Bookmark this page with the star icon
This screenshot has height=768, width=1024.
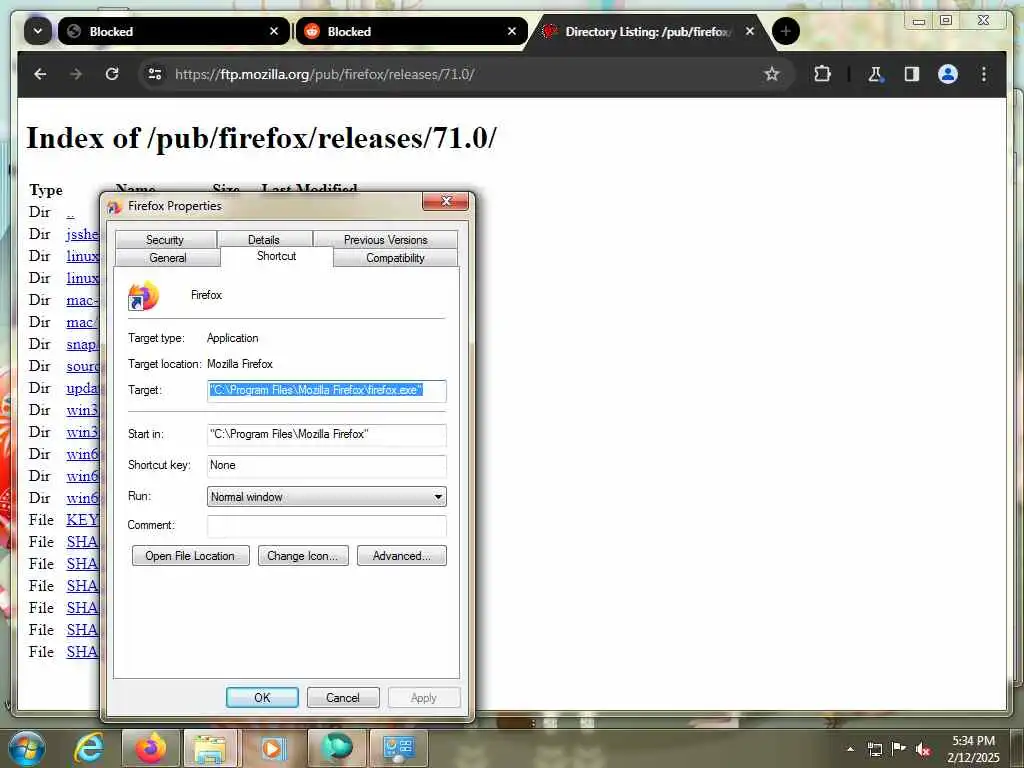[772, 74]
